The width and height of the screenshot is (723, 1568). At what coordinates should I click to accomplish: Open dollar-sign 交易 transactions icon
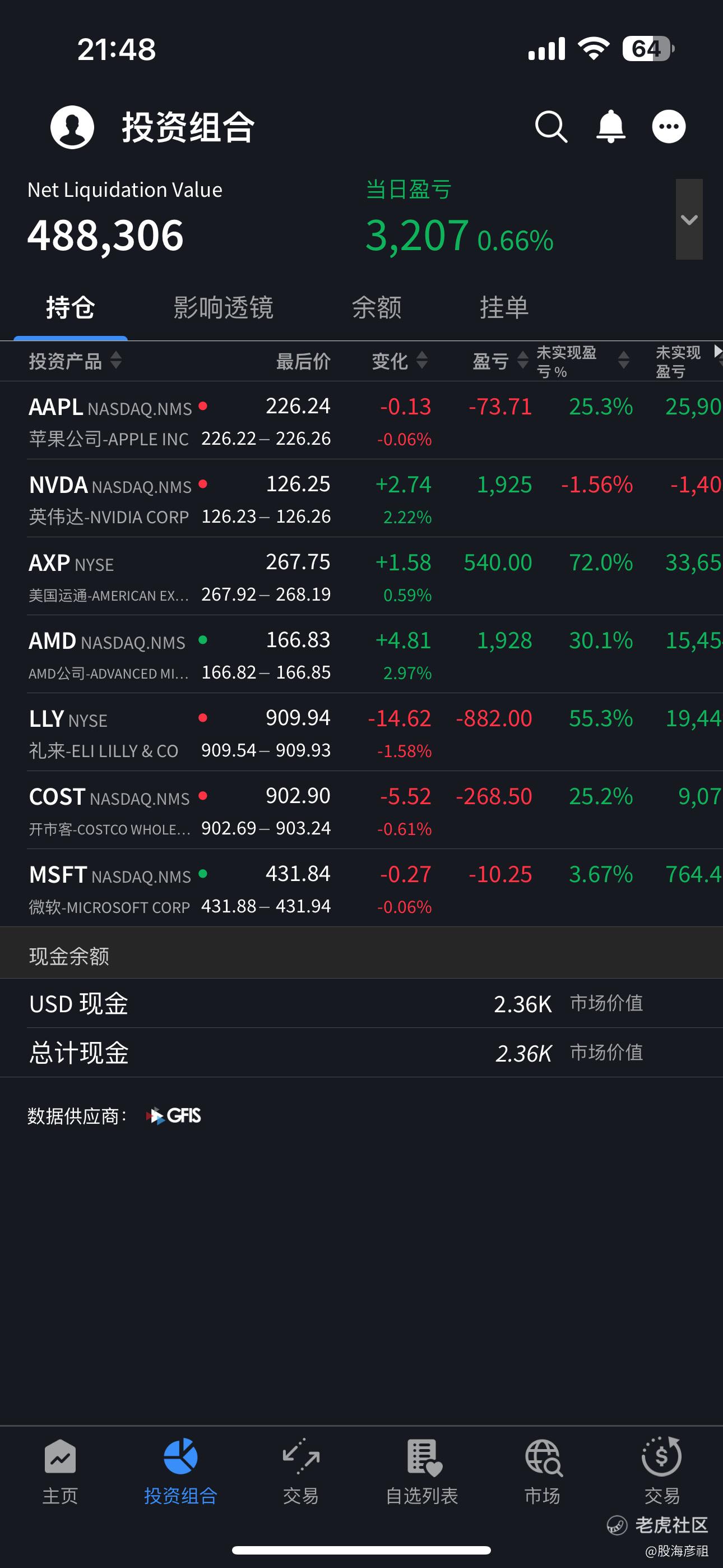[x=661, y=1456]
